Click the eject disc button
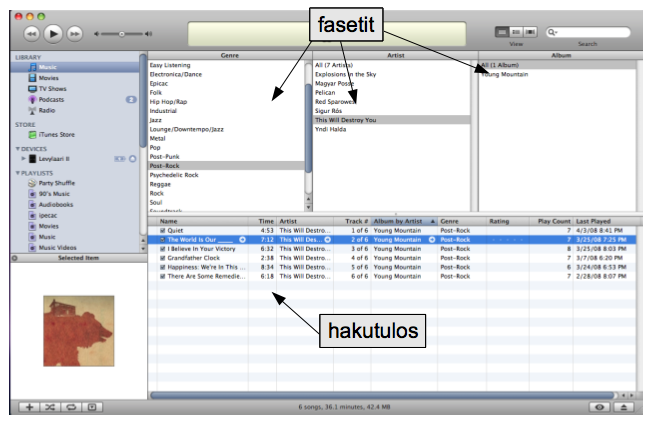Viewport: 650px width, 421px height. (623, 407)
